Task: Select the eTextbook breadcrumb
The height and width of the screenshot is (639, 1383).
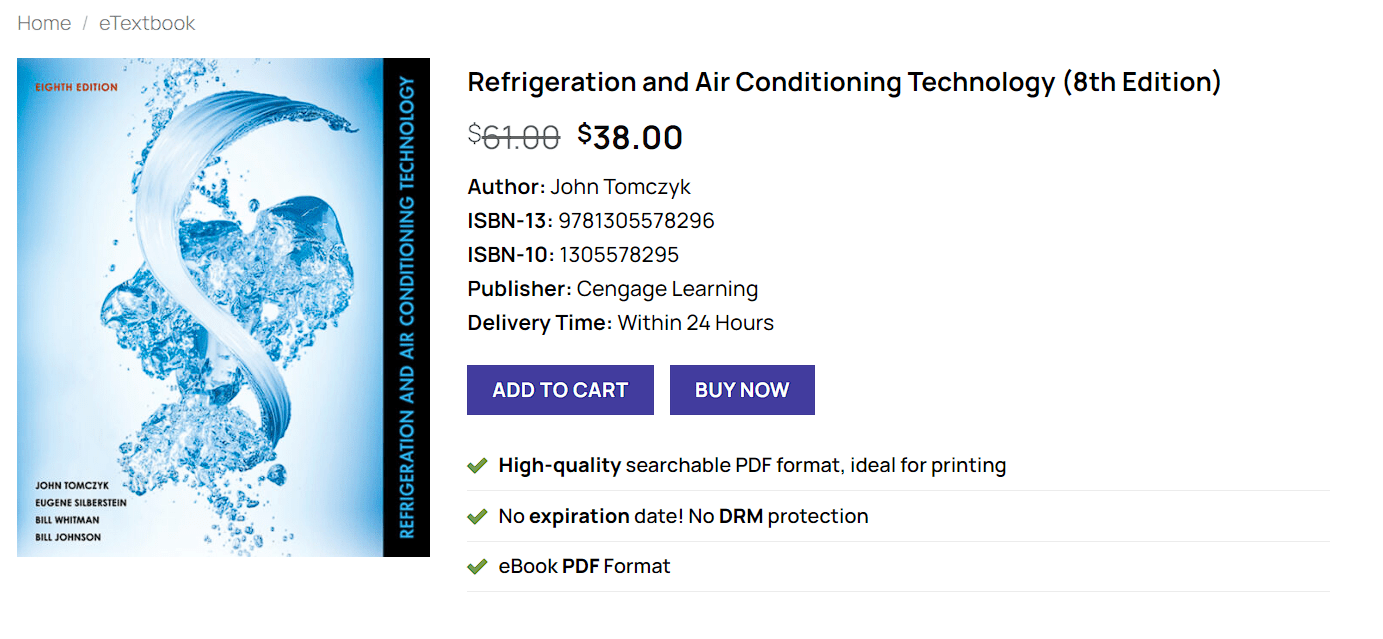Action: coord(146,23)
